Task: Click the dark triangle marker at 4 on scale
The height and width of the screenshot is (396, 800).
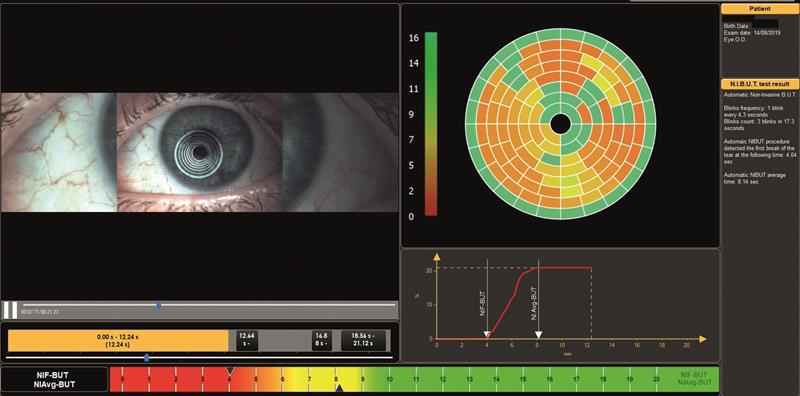Action: click(230, 369)
